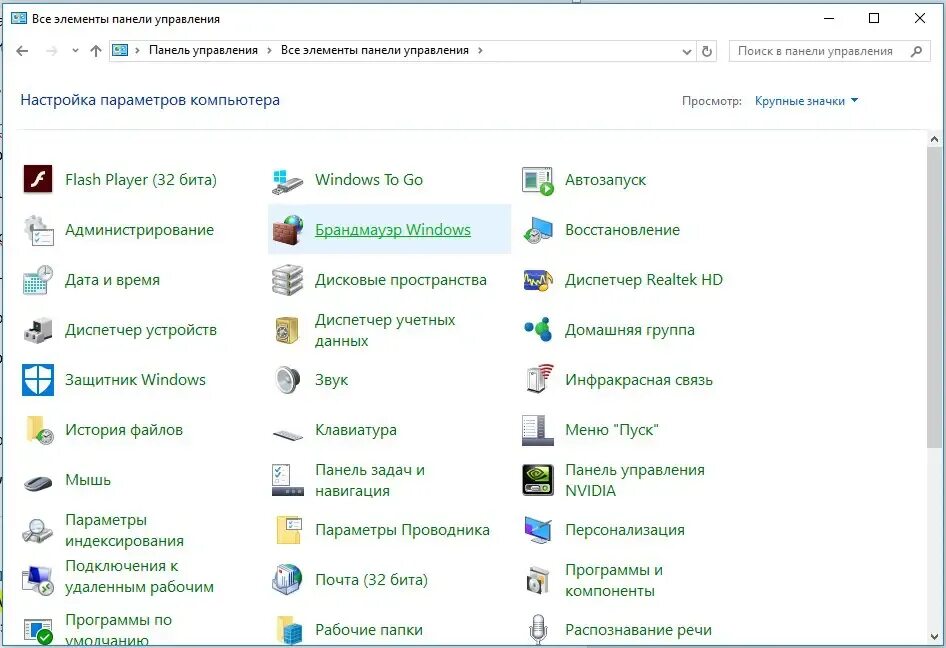The image size is (946, 648).
Task: Click the Почта (32 бита) icon
Action: tap(287, 580)
